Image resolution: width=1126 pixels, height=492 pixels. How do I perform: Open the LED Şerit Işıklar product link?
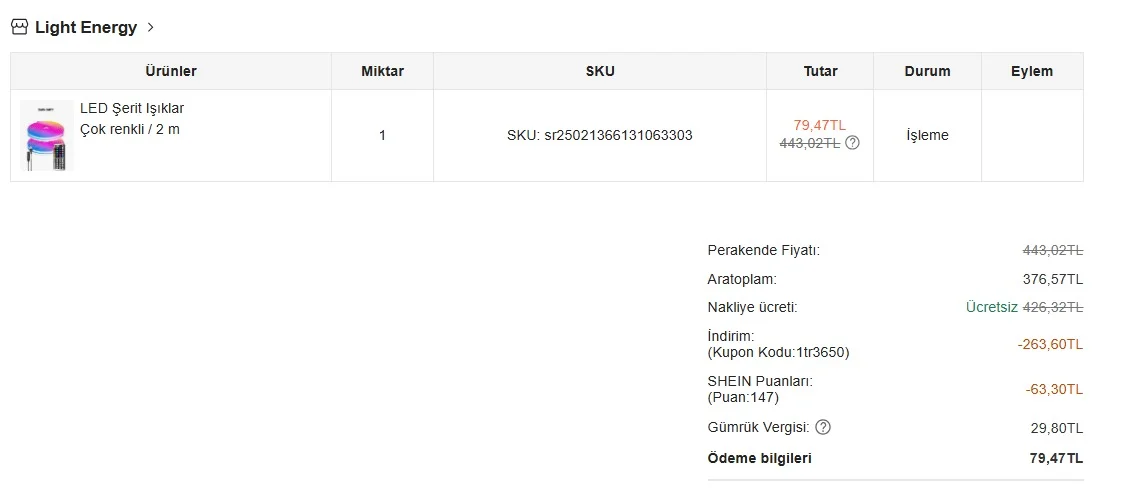coord(132,108)
